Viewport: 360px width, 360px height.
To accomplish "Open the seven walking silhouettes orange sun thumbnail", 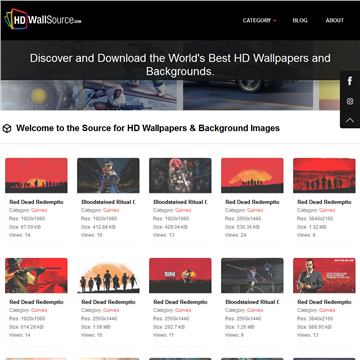I will coord(108,275).
